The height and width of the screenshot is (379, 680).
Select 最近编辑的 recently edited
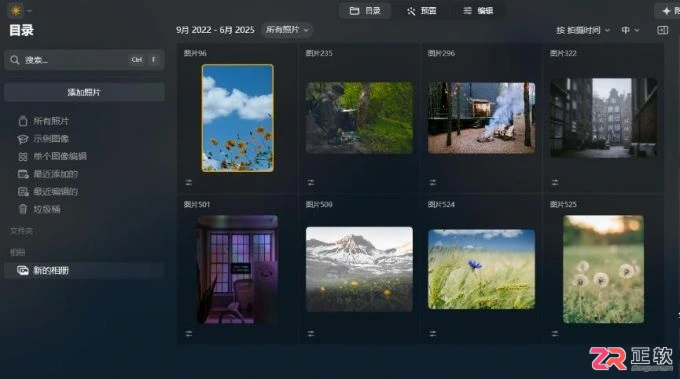click(x=56, y=192)
